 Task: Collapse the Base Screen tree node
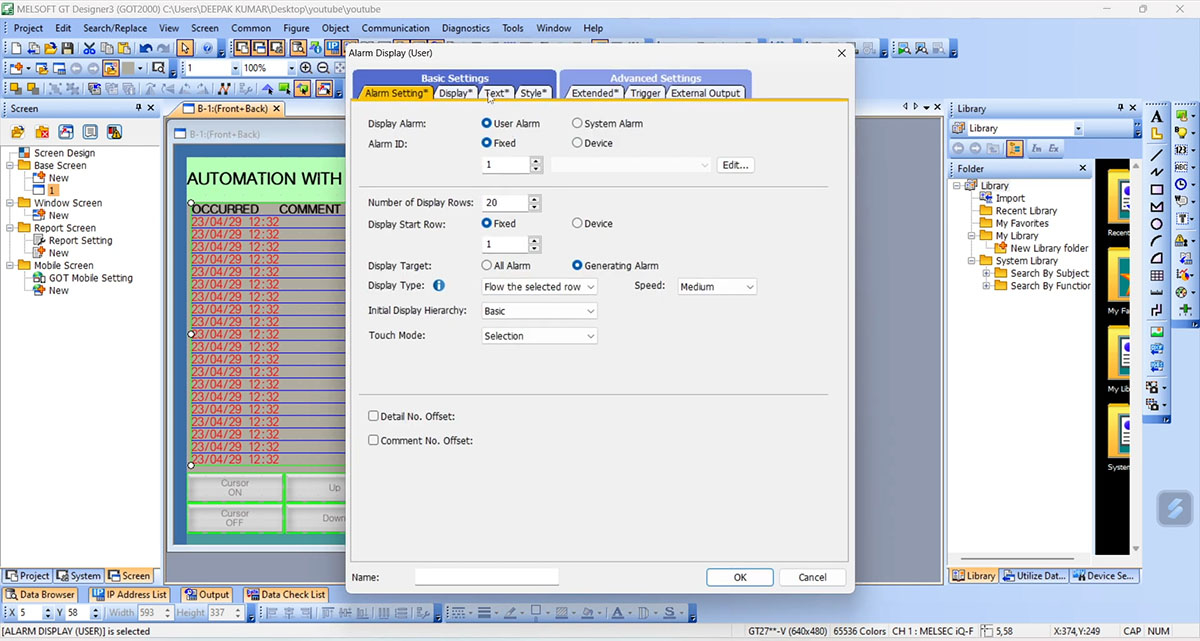(11, 166)
